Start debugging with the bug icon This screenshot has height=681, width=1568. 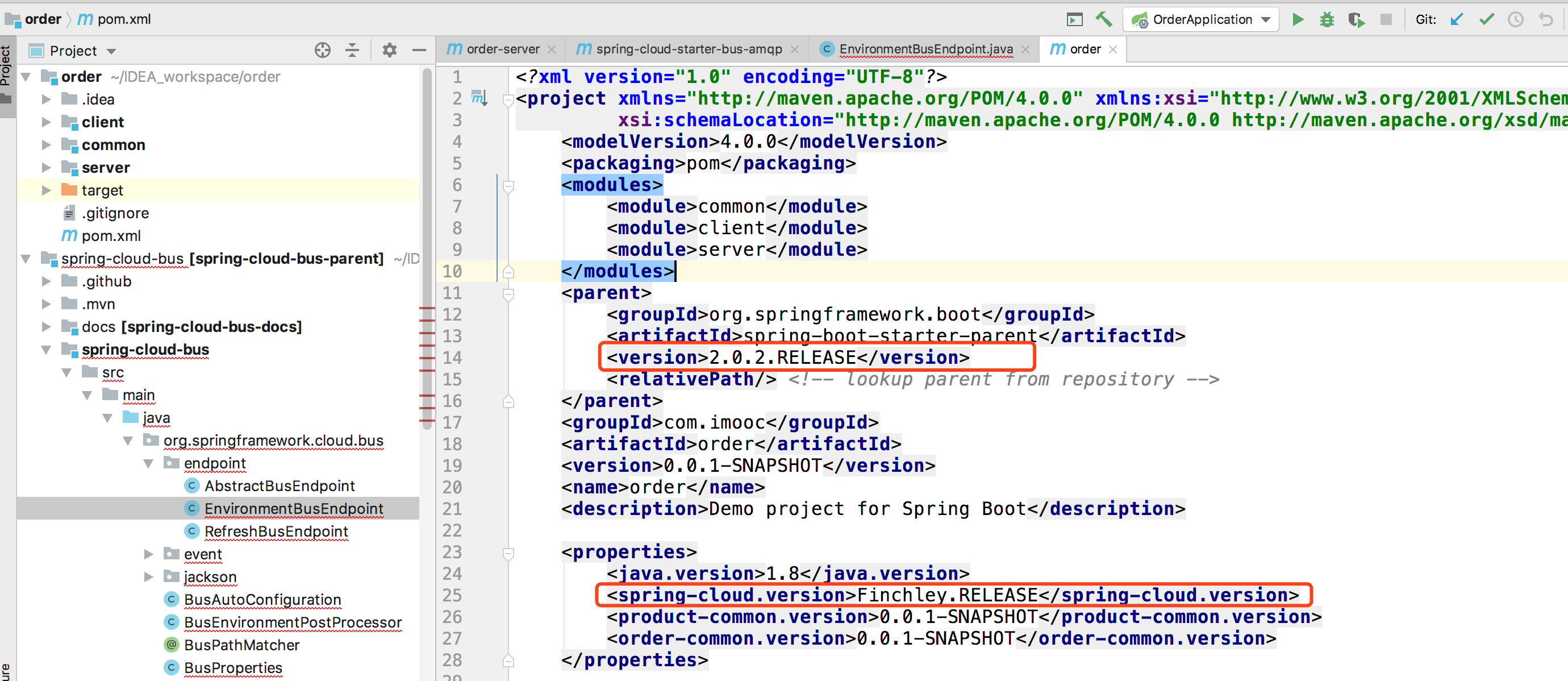1327,19
